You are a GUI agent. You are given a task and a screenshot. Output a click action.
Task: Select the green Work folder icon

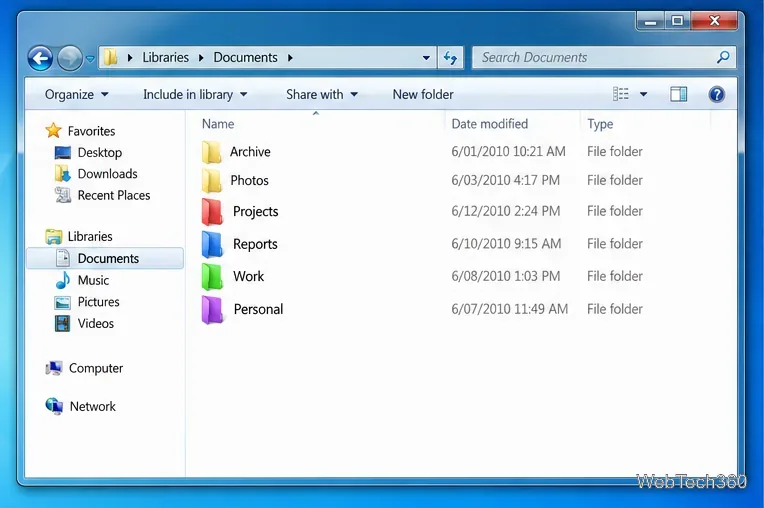212,277
